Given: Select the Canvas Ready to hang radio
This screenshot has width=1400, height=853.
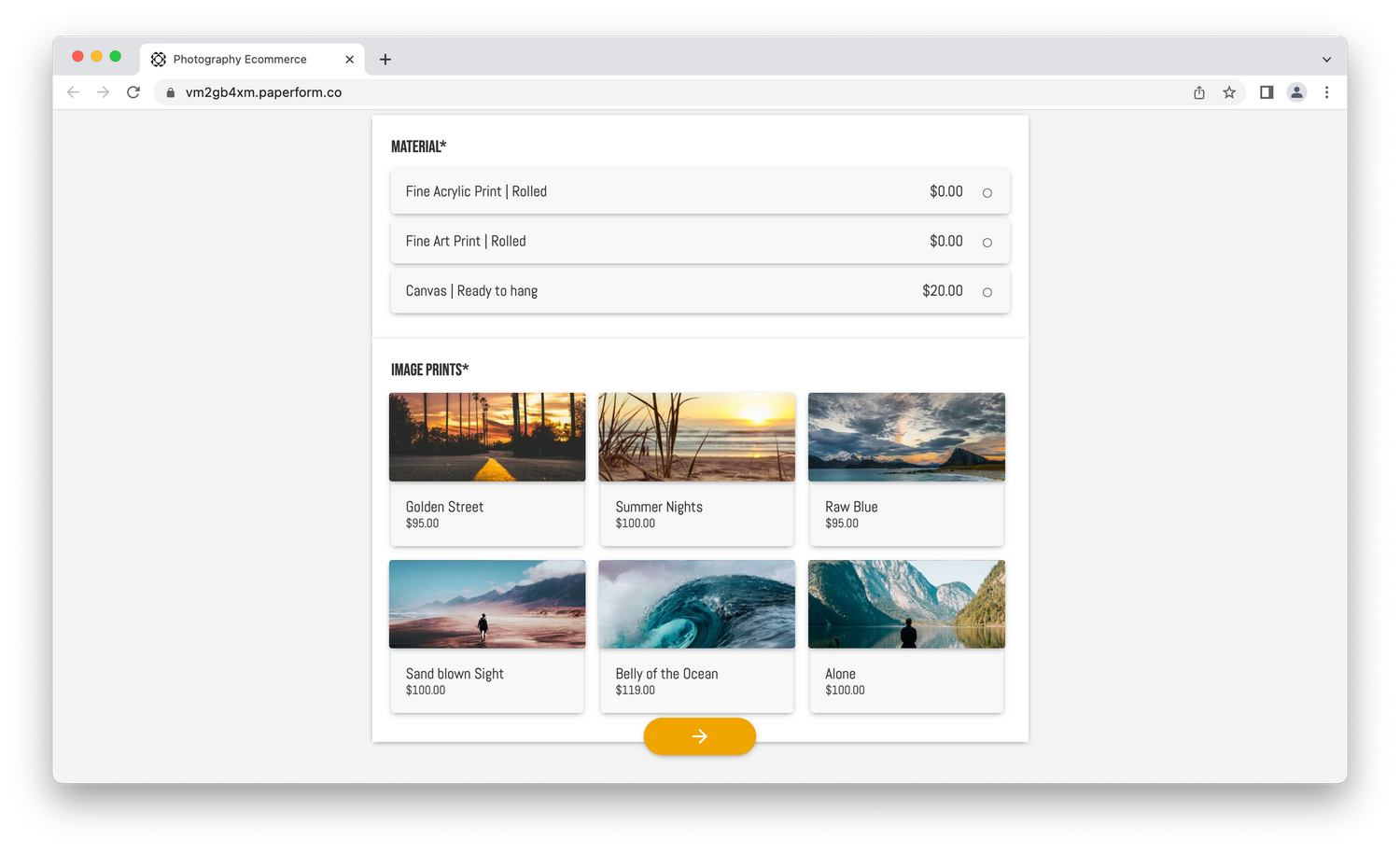Looking at the screenshot, I should (x=987, y=292).
